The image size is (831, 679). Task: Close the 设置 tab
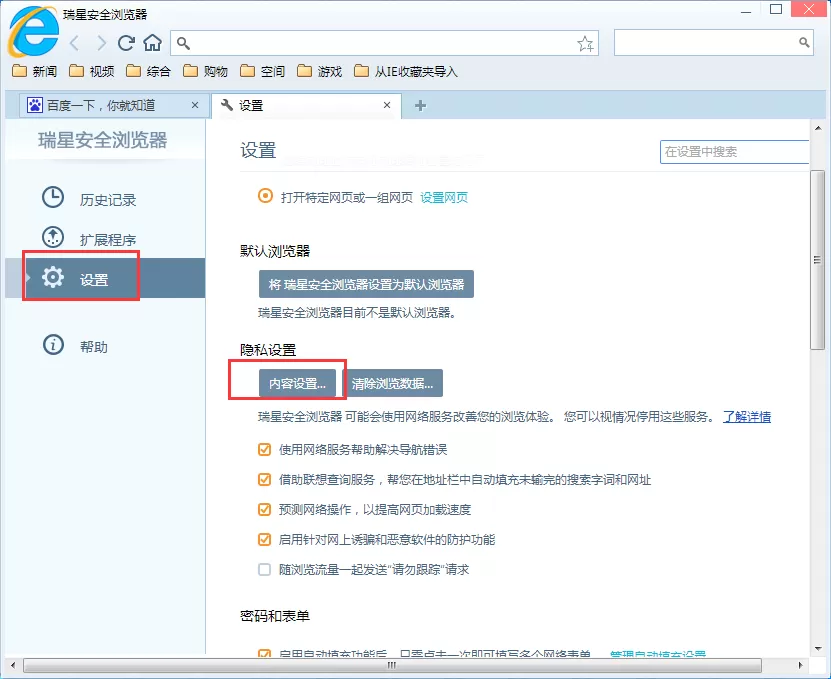click(x=387, y=105)
